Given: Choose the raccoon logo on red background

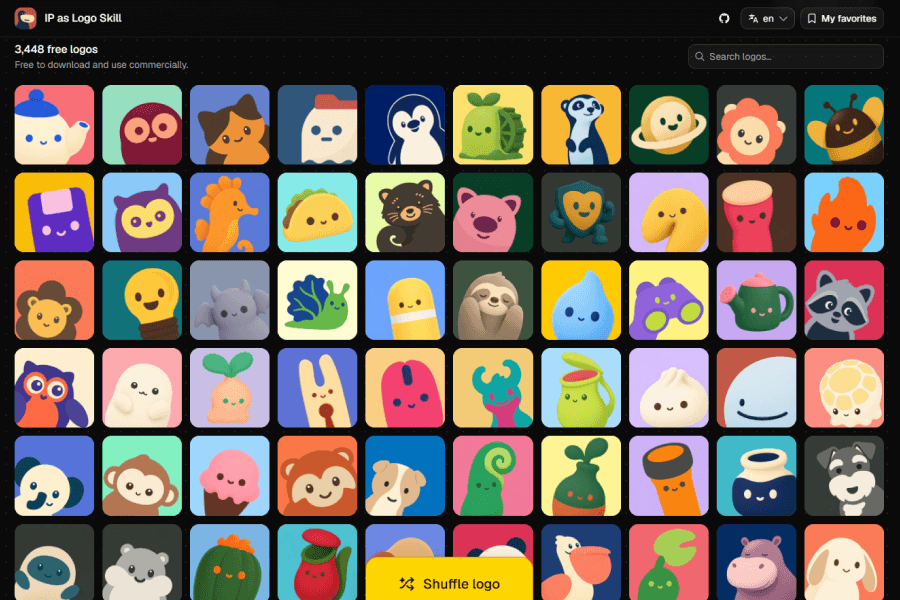Looking at the screenshot, I should [844, 300].
